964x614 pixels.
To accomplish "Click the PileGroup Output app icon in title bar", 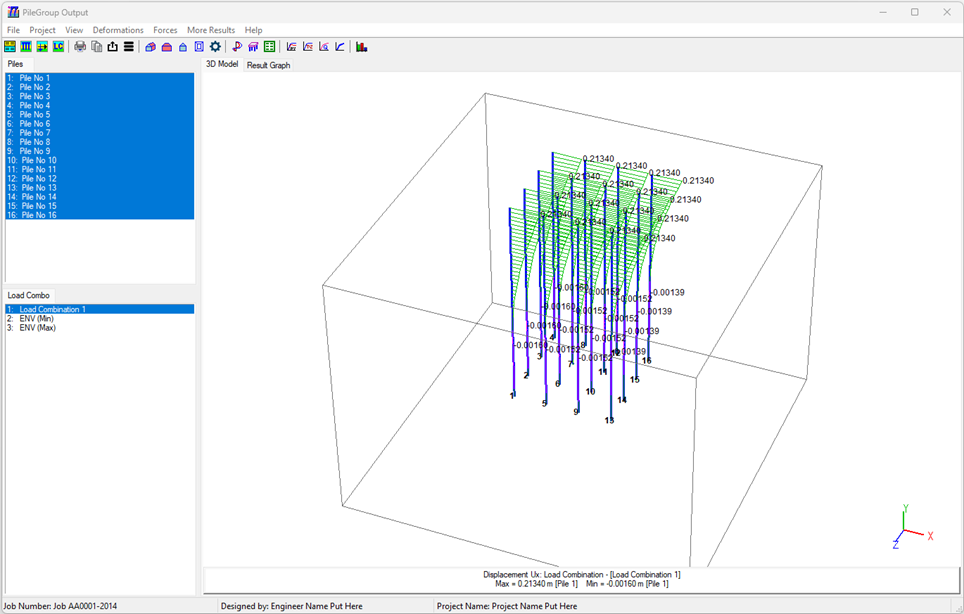I will pos(13,12).
